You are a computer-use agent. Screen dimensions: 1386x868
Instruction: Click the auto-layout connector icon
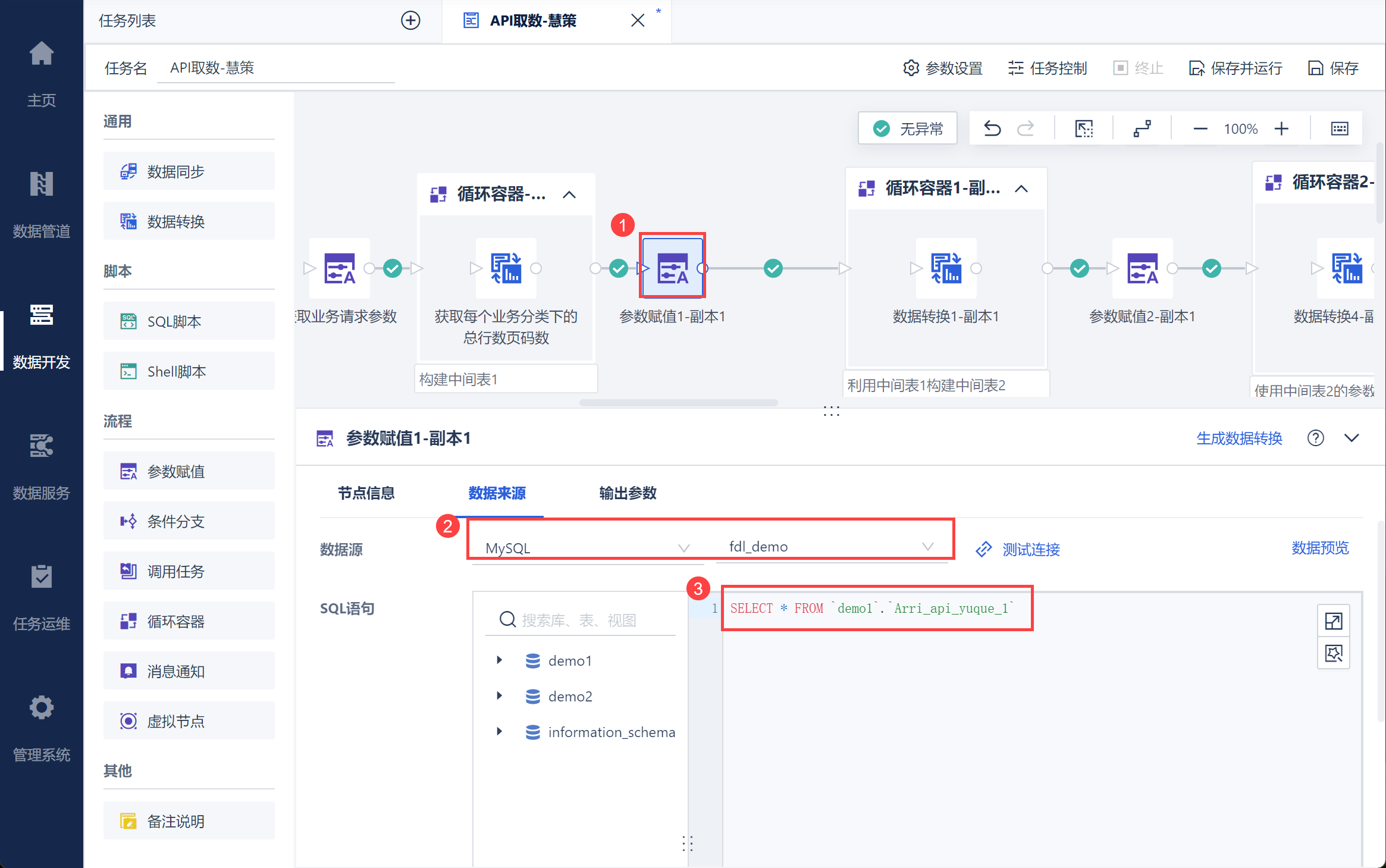click(x=1142, y=129)
